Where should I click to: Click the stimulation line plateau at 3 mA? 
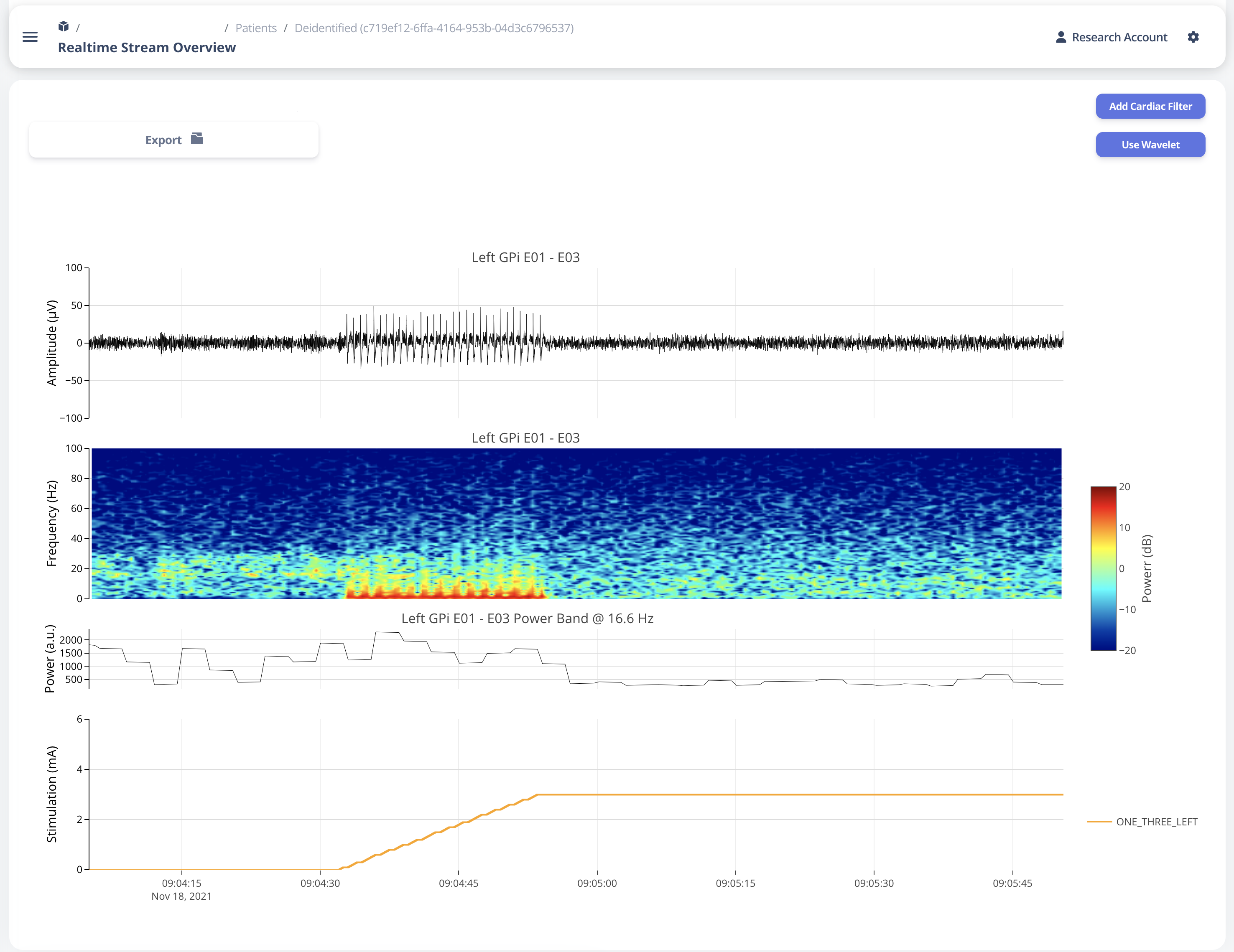coord(791,794)
